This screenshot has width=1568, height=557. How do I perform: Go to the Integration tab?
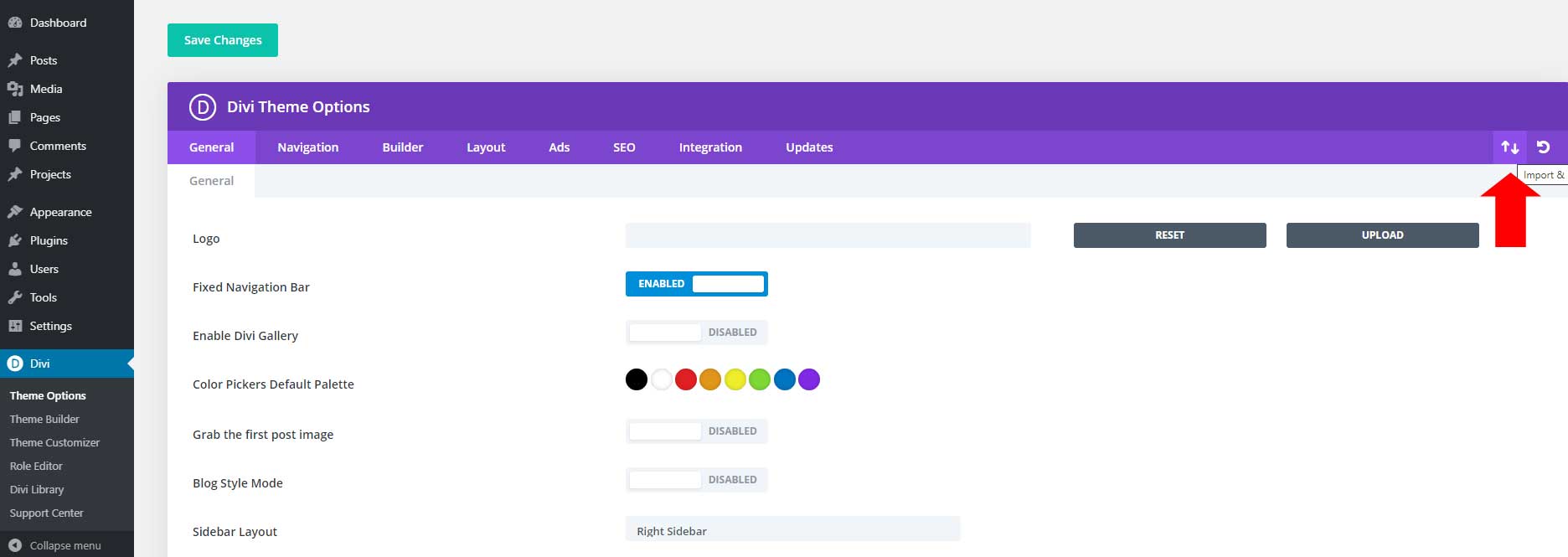[x=710, y=147]
